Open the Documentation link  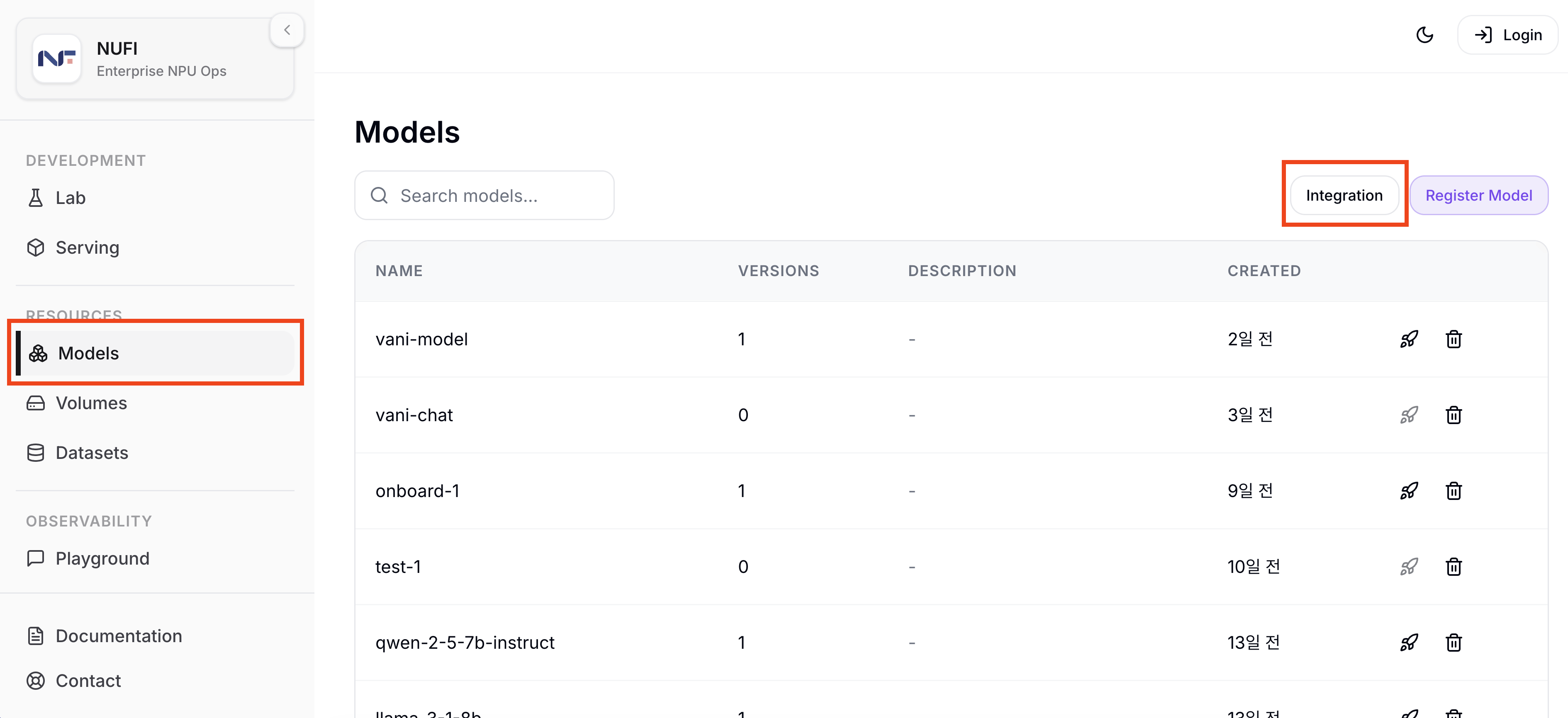point(155,636)
